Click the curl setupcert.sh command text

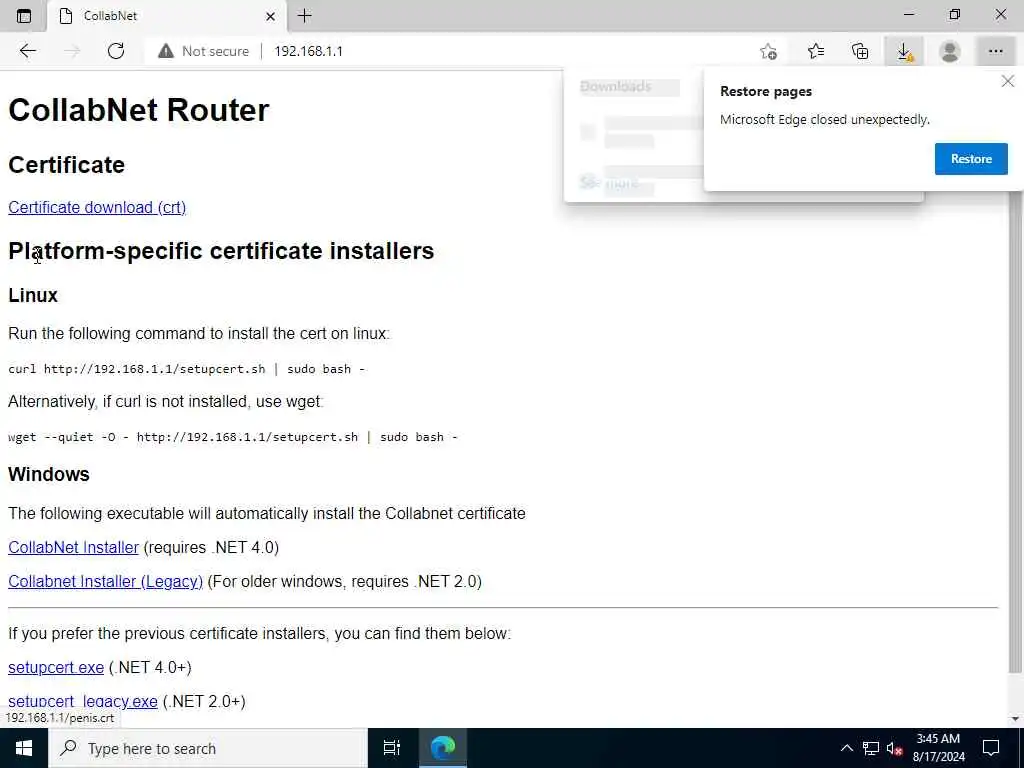[186, 369]
